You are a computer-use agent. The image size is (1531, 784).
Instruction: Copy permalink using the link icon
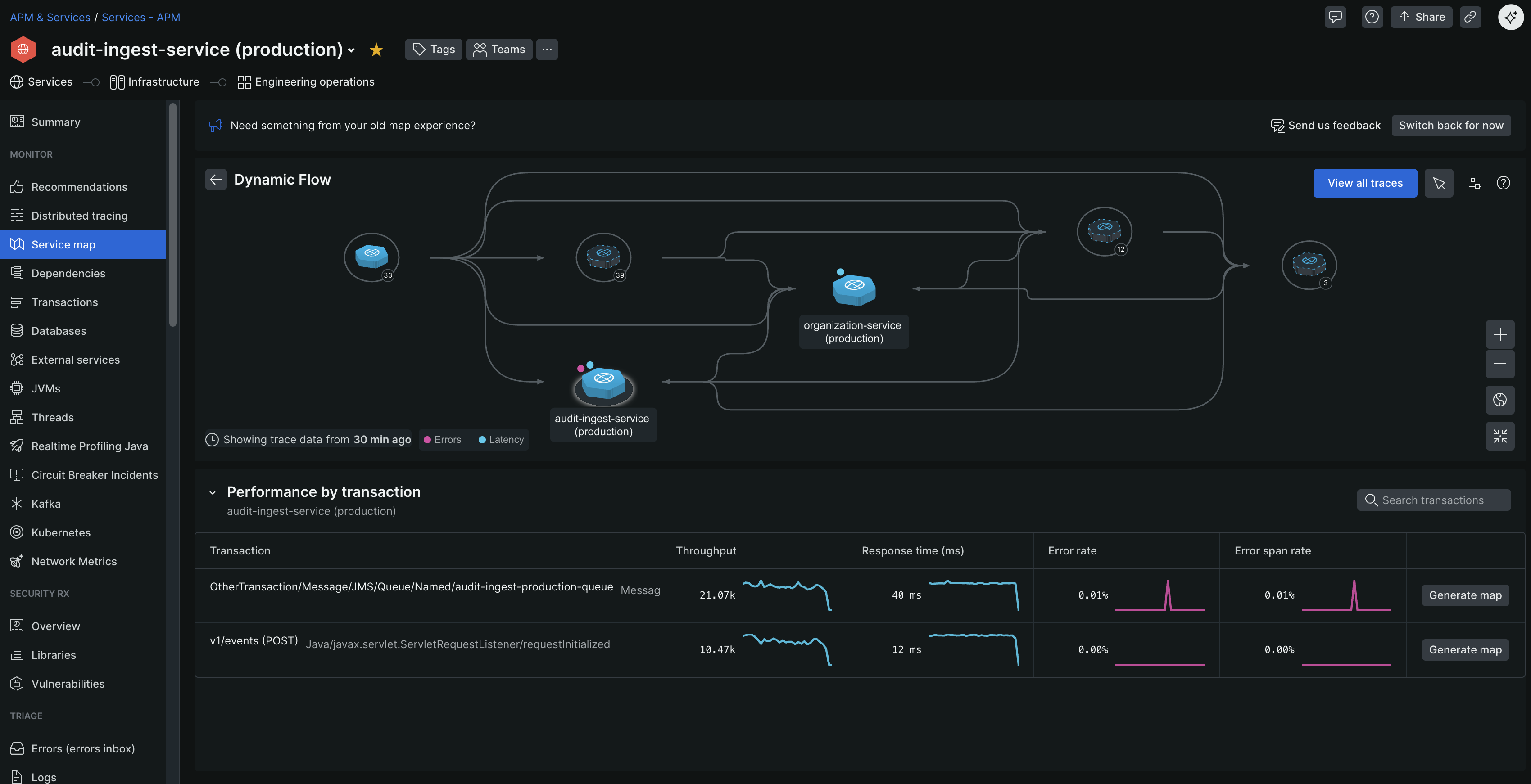point(1470,17)
